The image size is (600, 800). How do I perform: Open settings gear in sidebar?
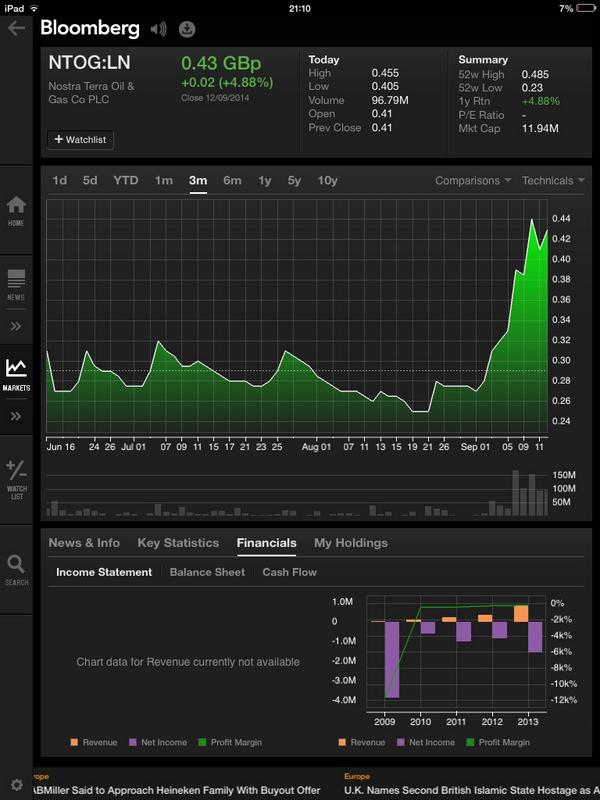[x=16, y=784]
